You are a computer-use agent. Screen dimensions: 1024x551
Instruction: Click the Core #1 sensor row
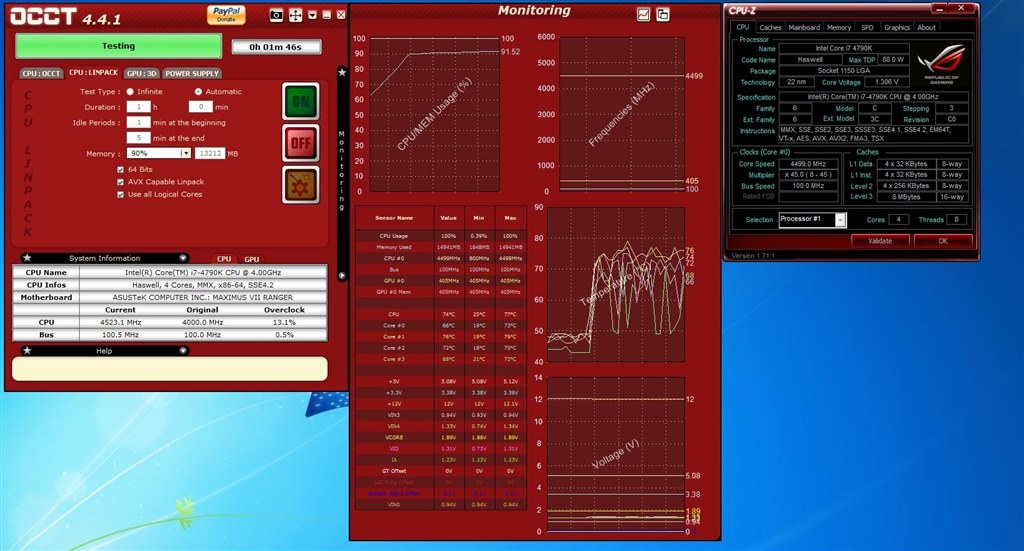[x=441, y=336]
